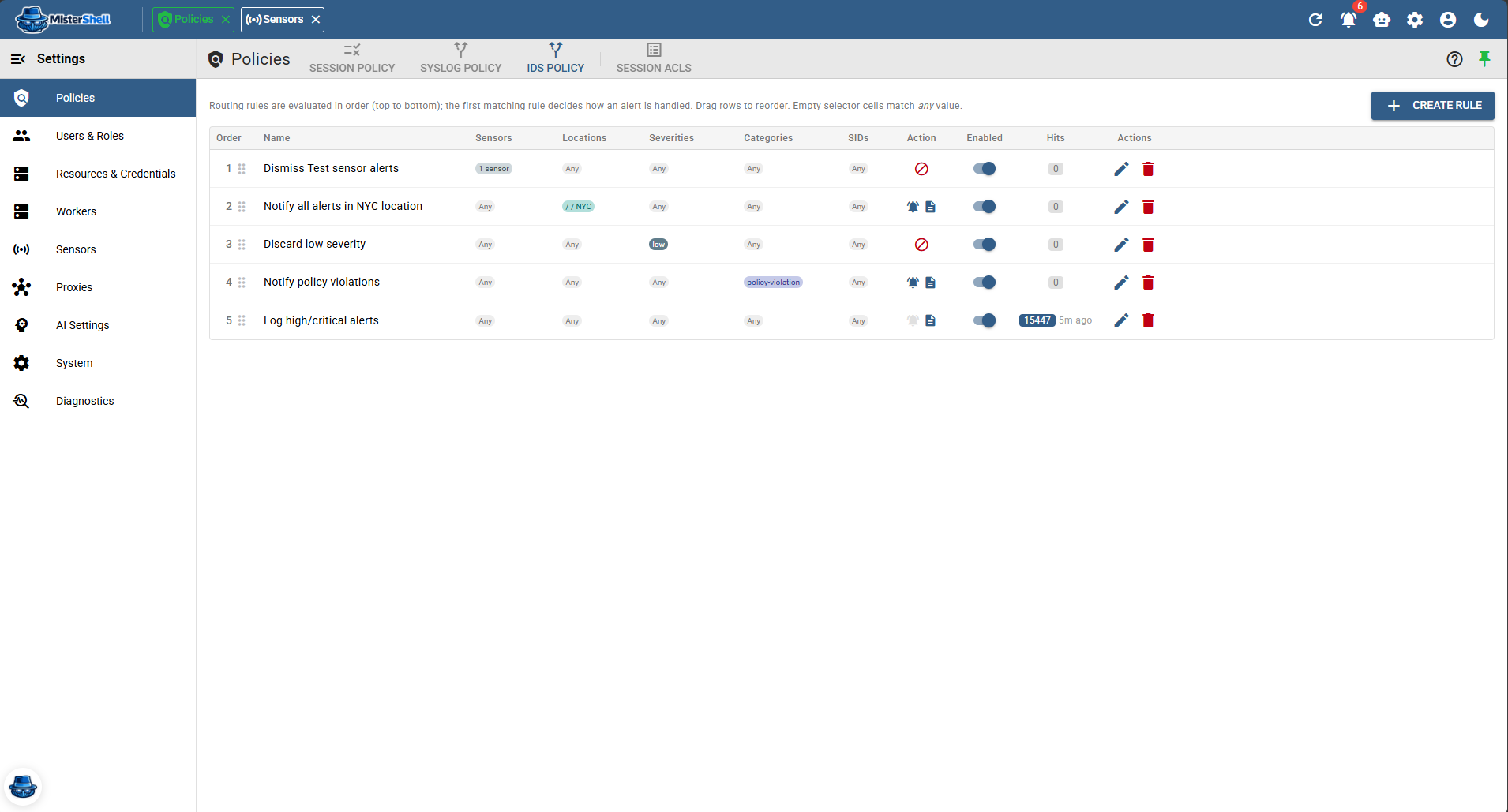1508x812 pixels.
Task: Switch to dark mode moon icon
Action: (1481, 20)
